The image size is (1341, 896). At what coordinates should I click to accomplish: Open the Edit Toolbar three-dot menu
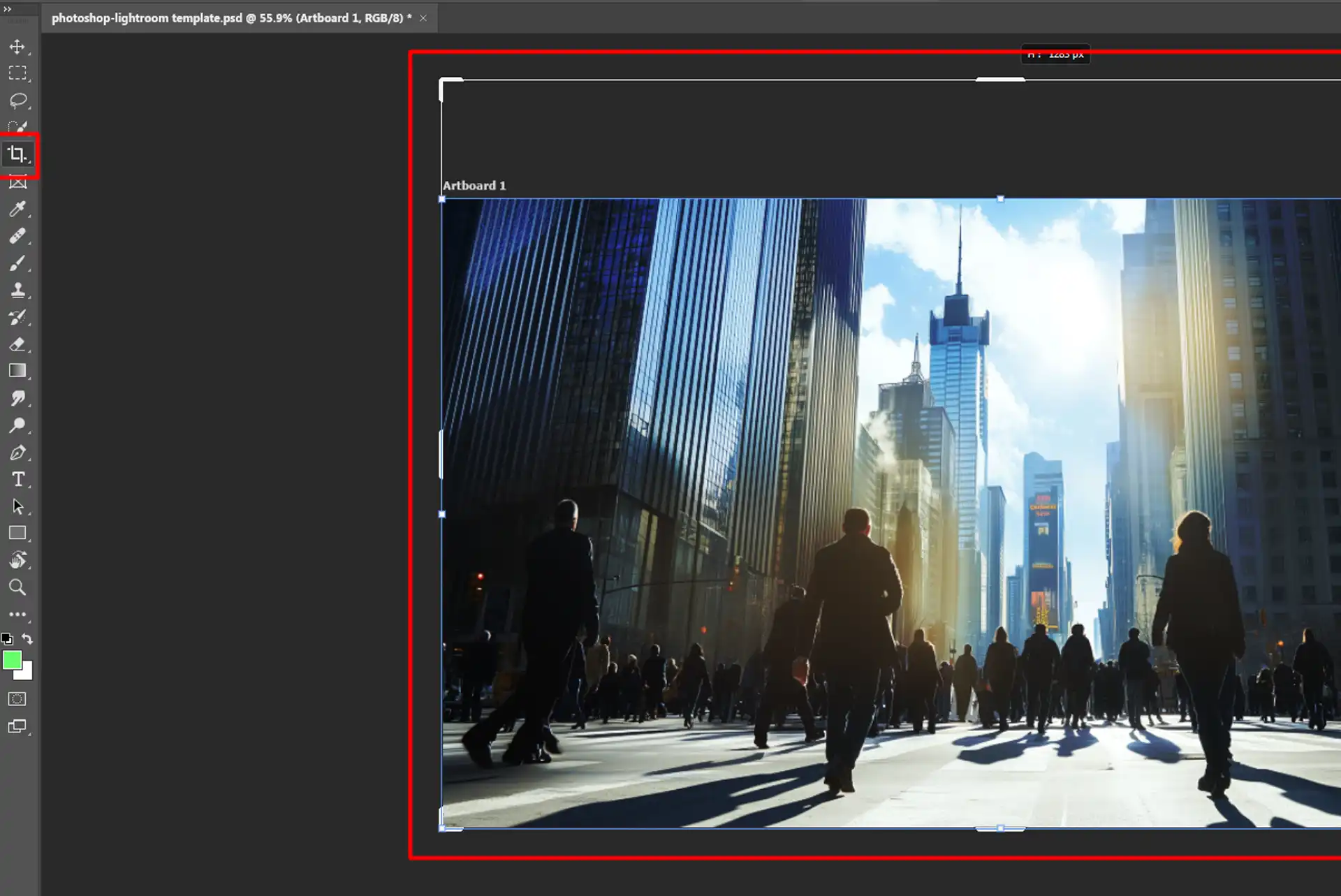(17, 615)
